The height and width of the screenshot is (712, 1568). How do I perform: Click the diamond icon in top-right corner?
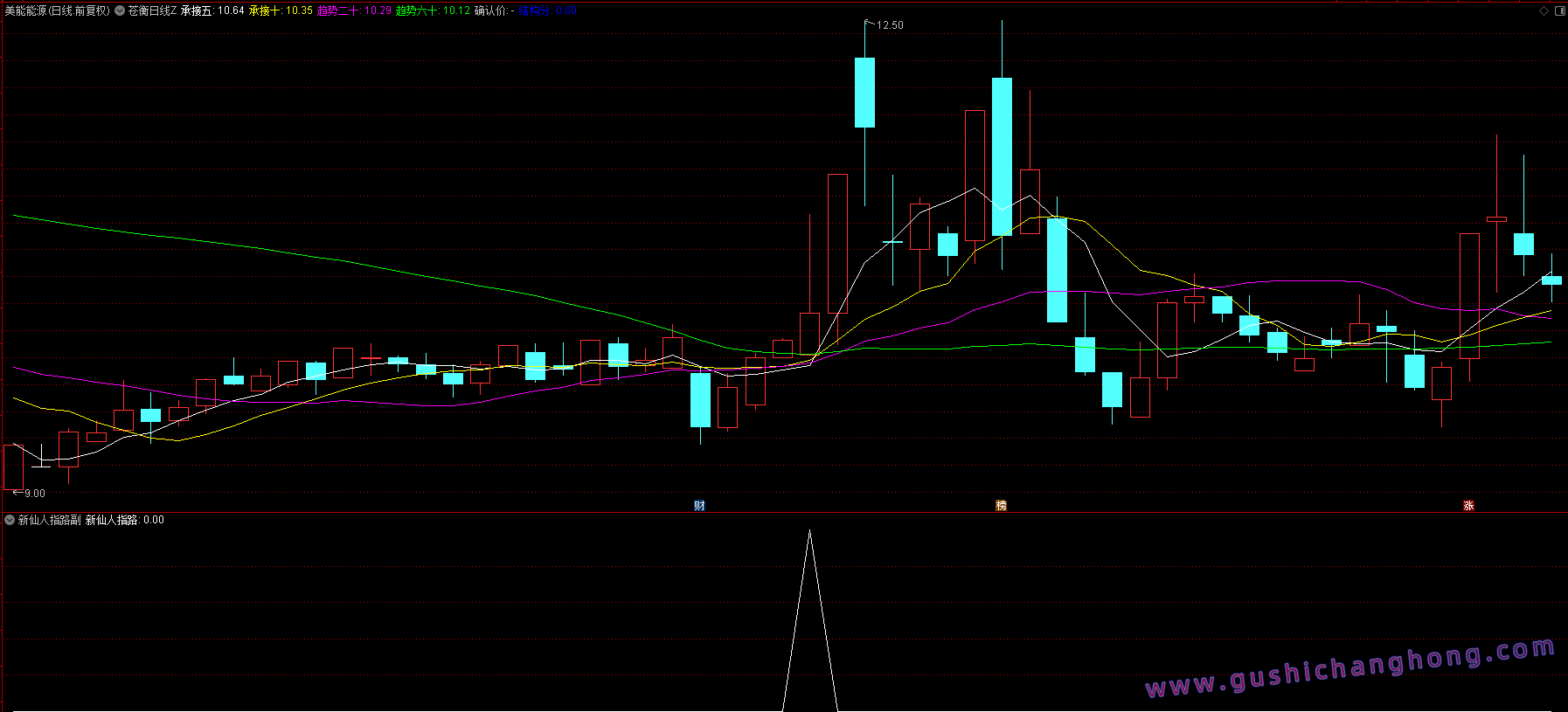[1544, 11]
